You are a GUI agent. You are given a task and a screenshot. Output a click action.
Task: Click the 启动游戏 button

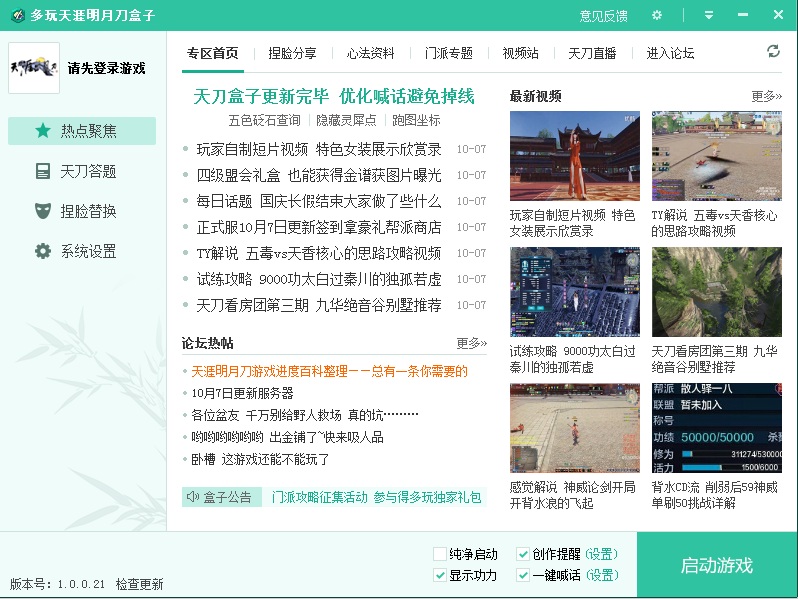click(x=717, y=565)
